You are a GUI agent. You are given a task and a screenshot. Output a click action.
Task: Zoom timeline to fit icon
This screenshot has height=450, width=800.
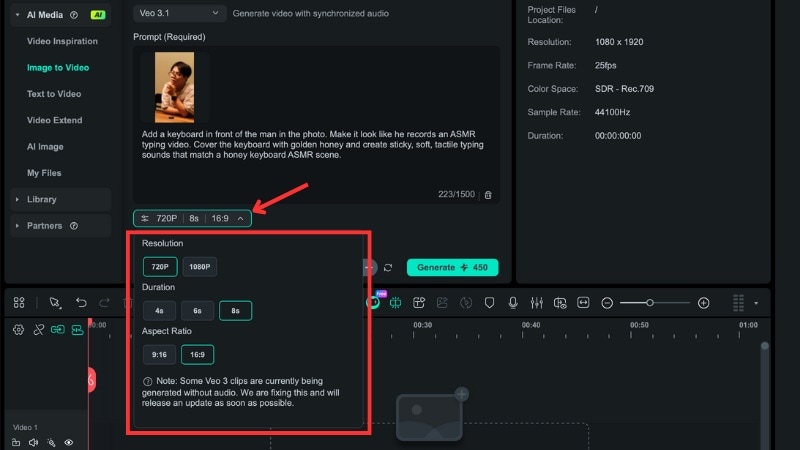(x=583, y=303)
